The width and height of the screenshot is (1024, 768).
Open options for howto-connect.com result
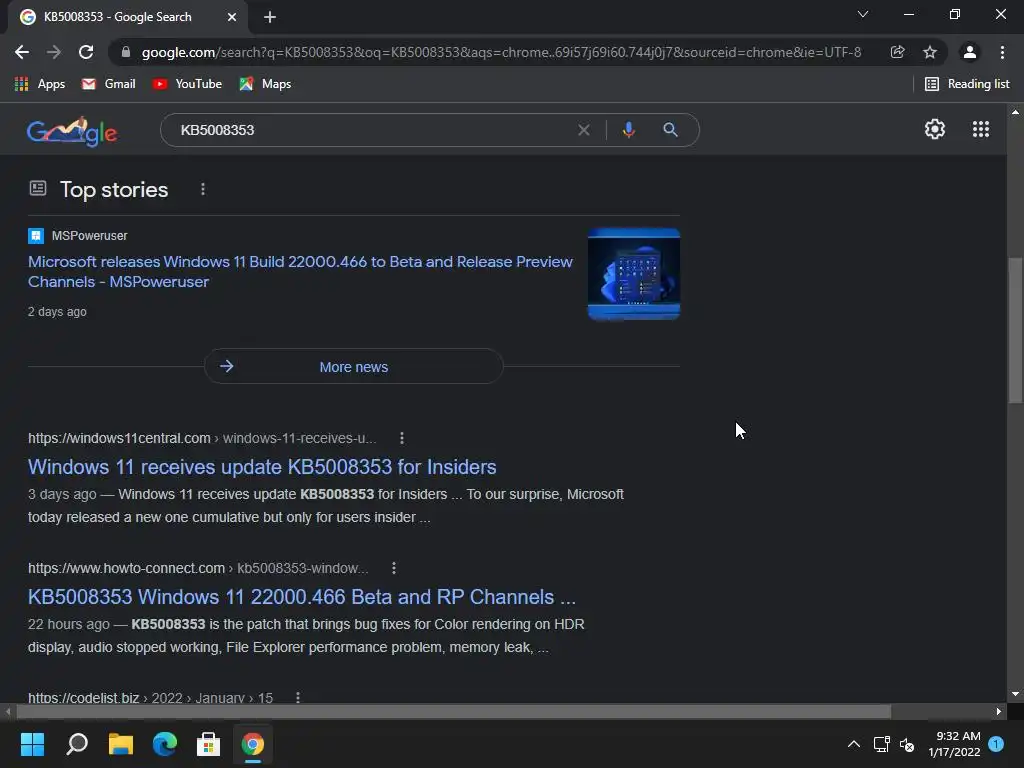tap(394, 568)
